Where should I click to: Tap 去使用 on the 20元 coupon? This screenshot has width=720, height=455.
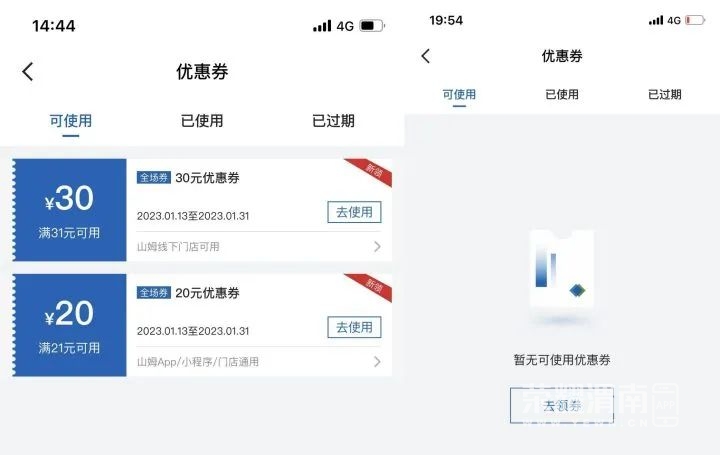354,327
